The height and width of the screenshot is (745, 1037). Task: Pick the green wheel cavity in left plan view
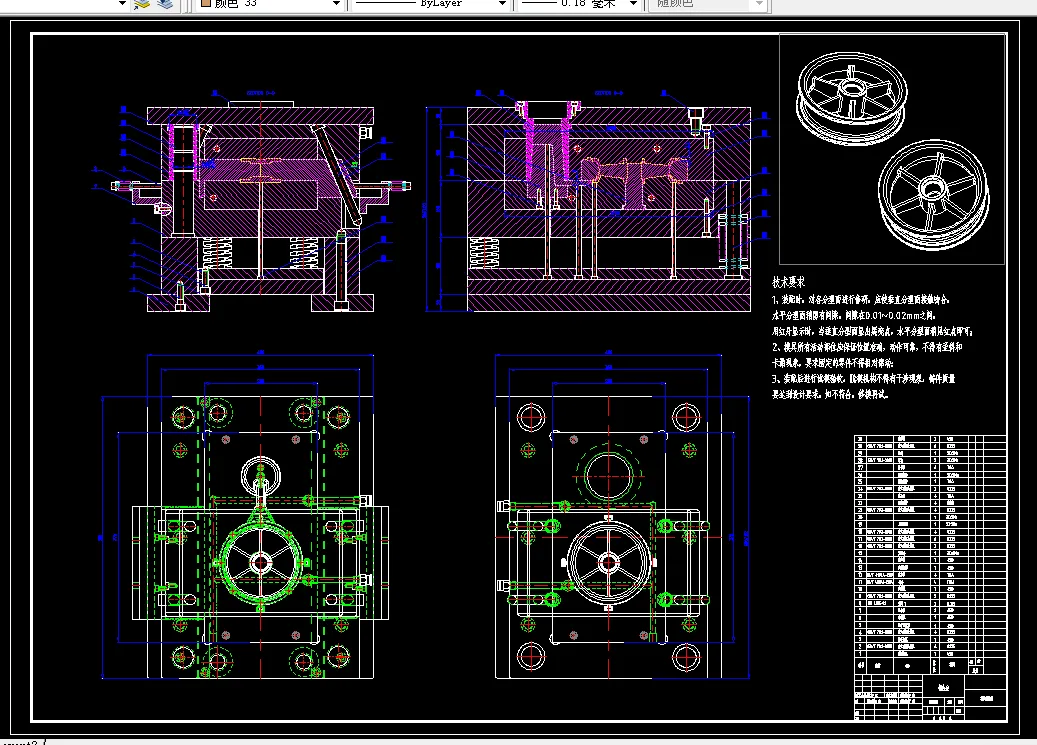tap(261, 563)
